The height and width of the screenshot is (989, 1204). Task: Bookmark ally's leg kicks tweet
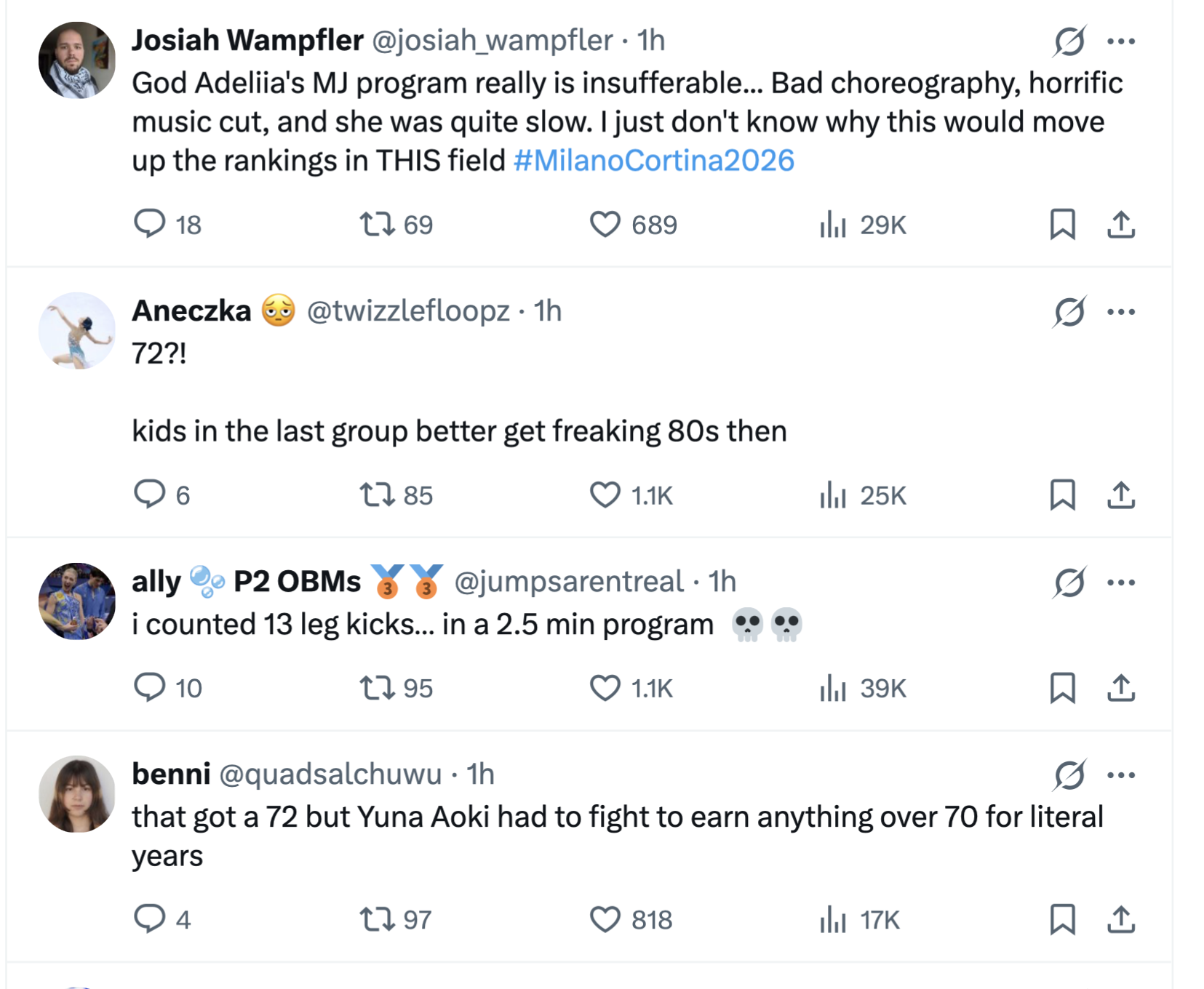pyautogui.click(x=1062, y=687)
